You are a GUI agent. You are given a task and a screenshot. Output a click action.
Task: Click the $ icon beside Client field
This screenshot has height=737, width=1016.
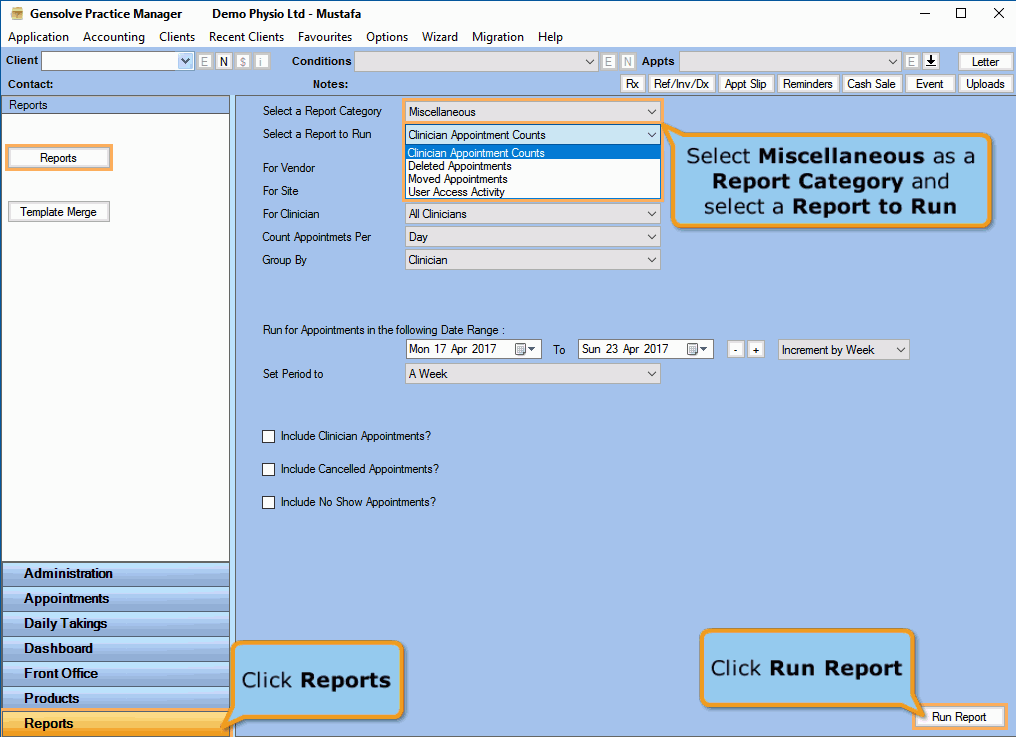[243, 62]
